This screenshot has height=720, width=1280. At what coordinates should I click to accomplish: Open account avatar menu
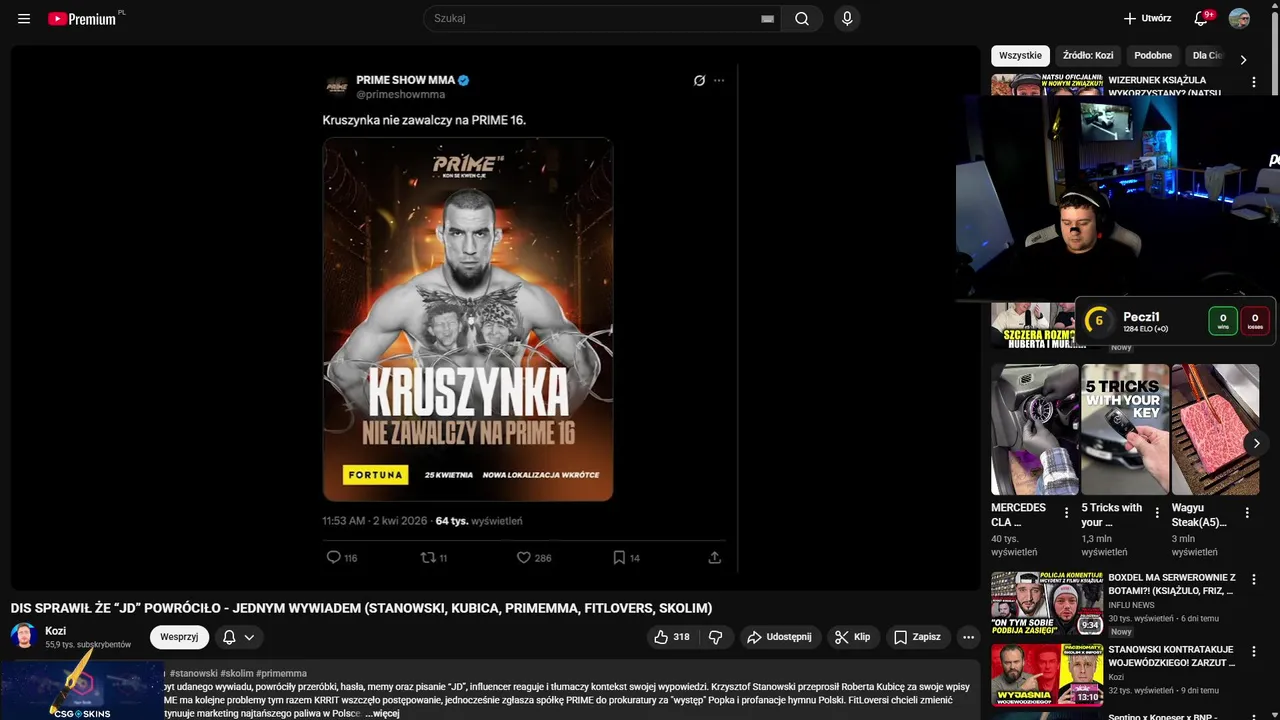pyautogui.click(x=1239, y=19)
